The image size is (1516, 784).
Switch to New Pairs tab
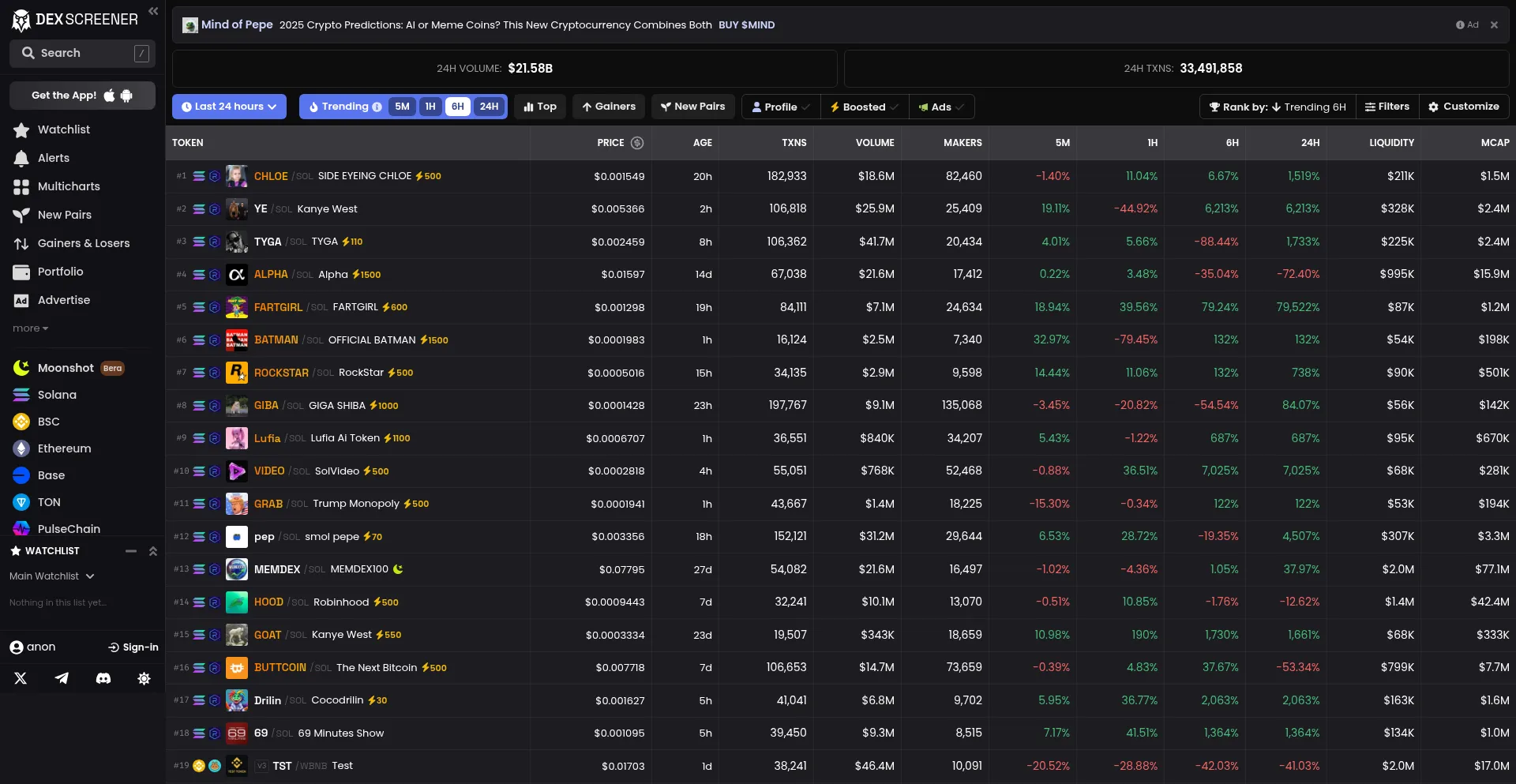692,107
